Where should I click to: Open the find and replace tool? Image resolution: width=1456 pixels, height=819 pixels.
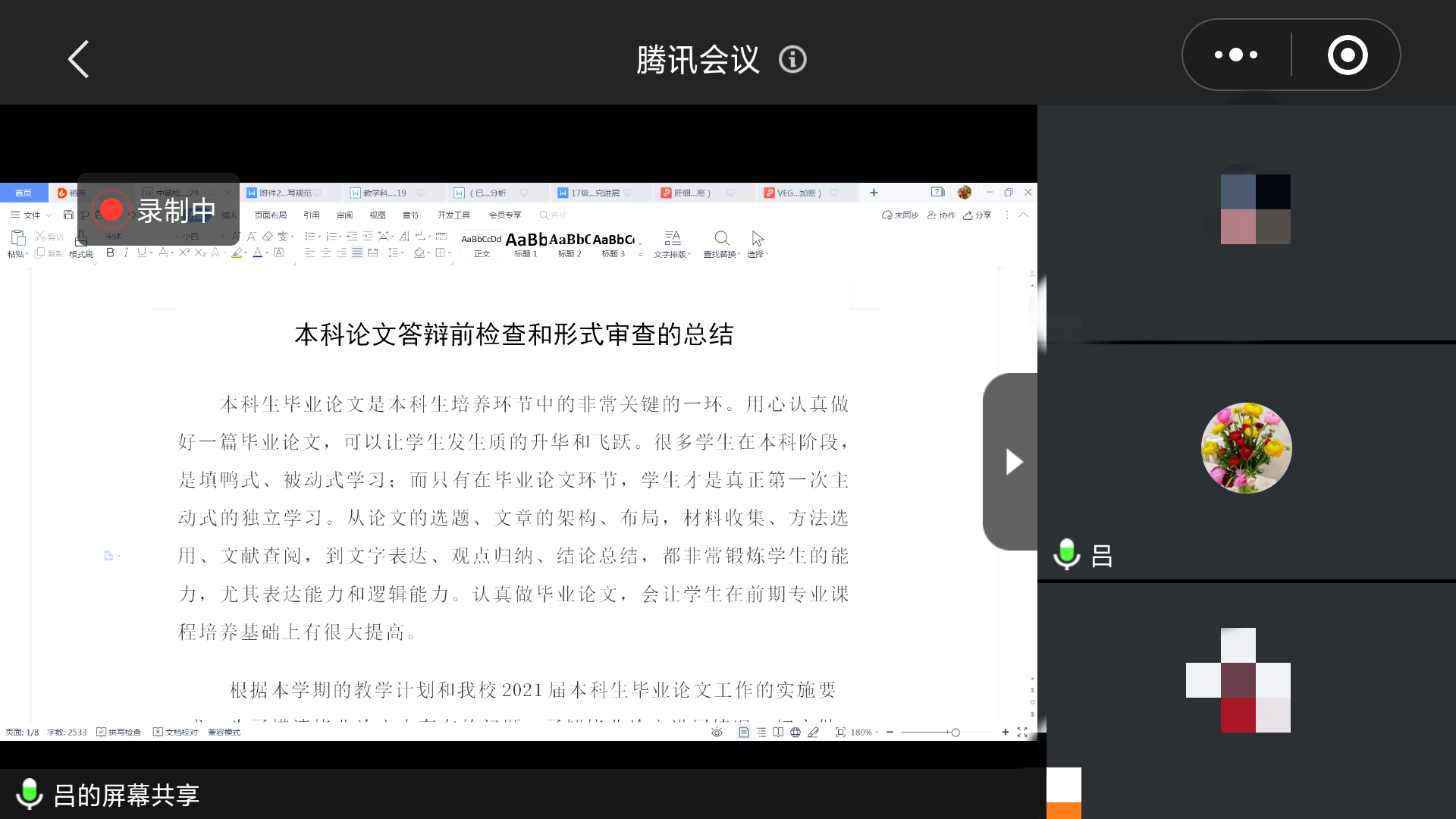tap(721, 243)
